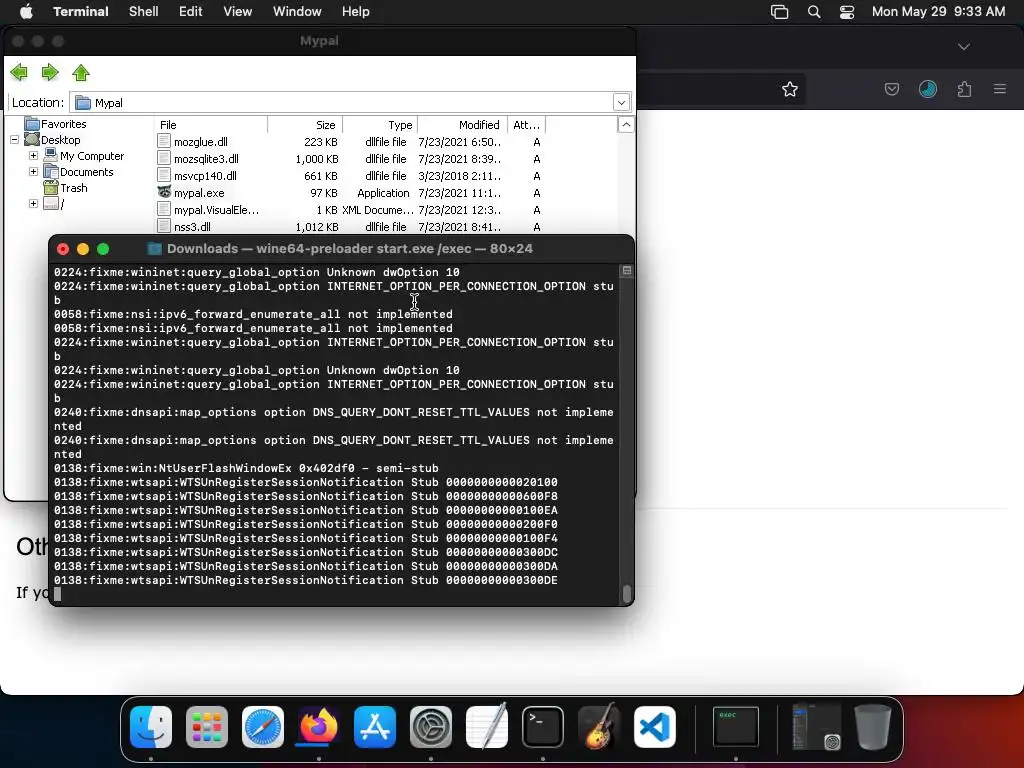Open the Firefox account avatar icon
Image resolution: width=1024 pixels, height=768 pixels.
click(x=928, y=89)
